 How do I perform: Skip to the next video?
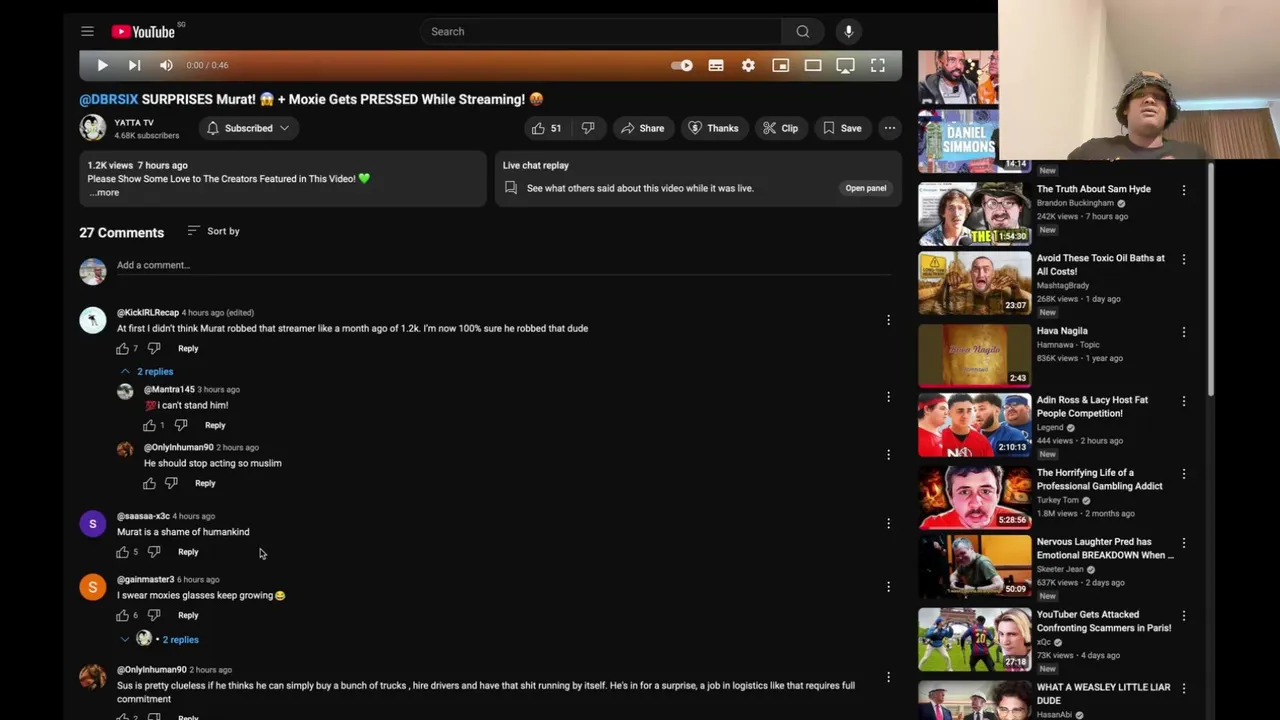tap(134, 65)
